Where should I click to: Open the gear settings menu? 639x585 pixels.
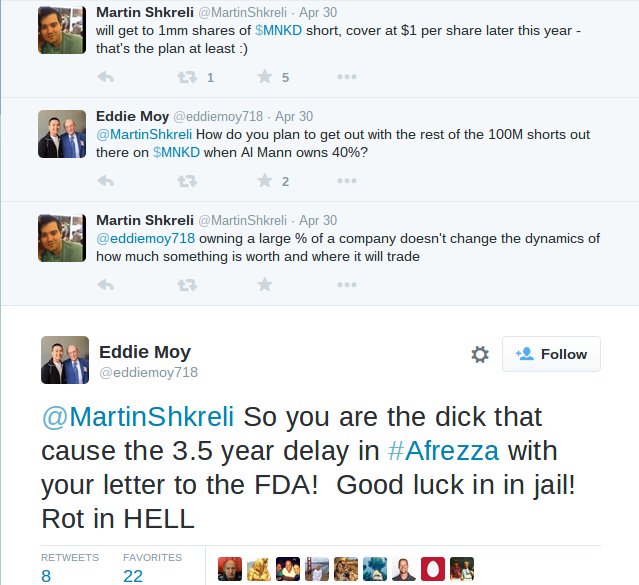pyautogui.click(x=480, y=355)
